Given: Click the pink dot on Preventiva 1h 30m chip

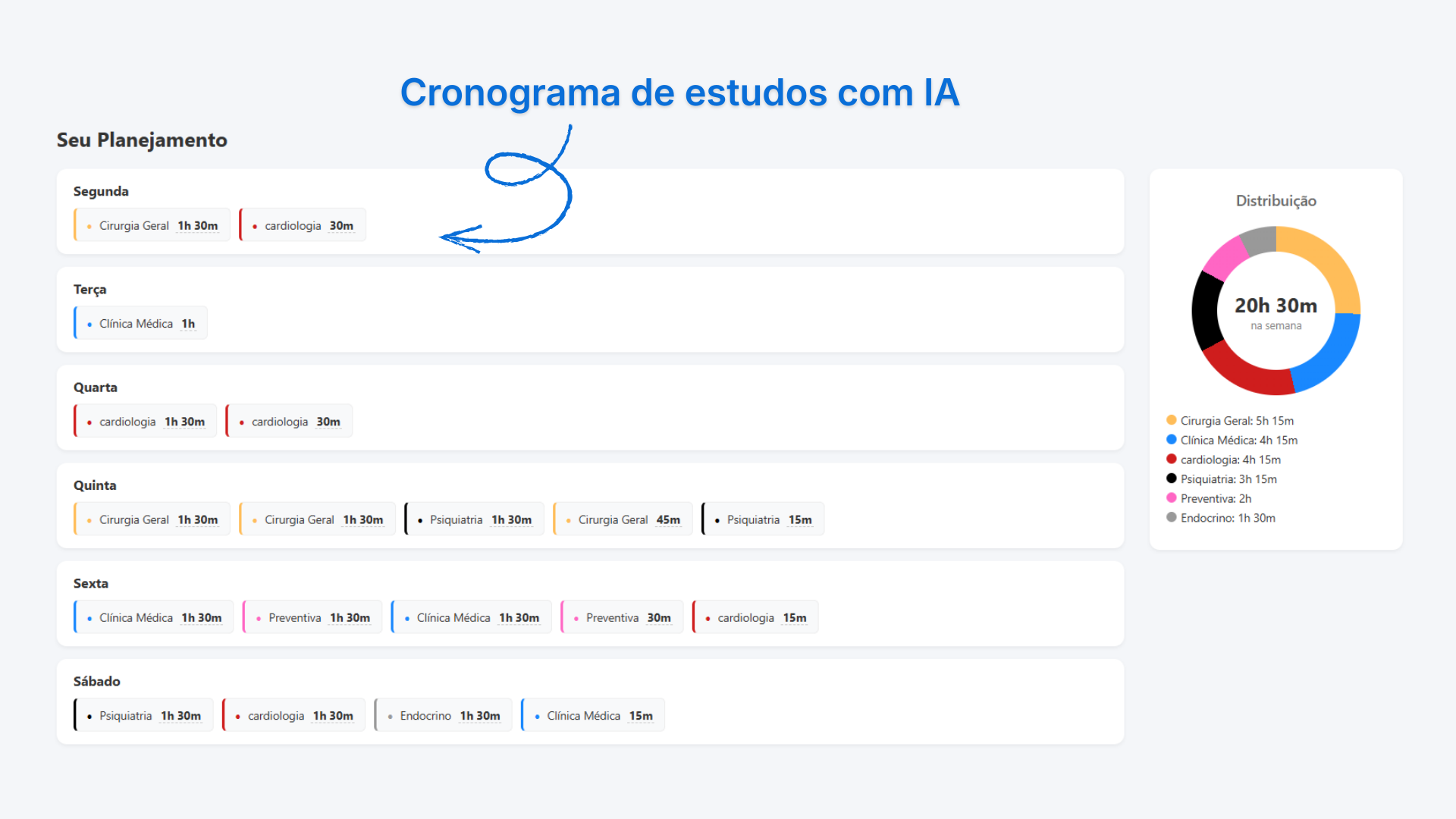Looking at the screenshot, I should (x=258, y=617).
